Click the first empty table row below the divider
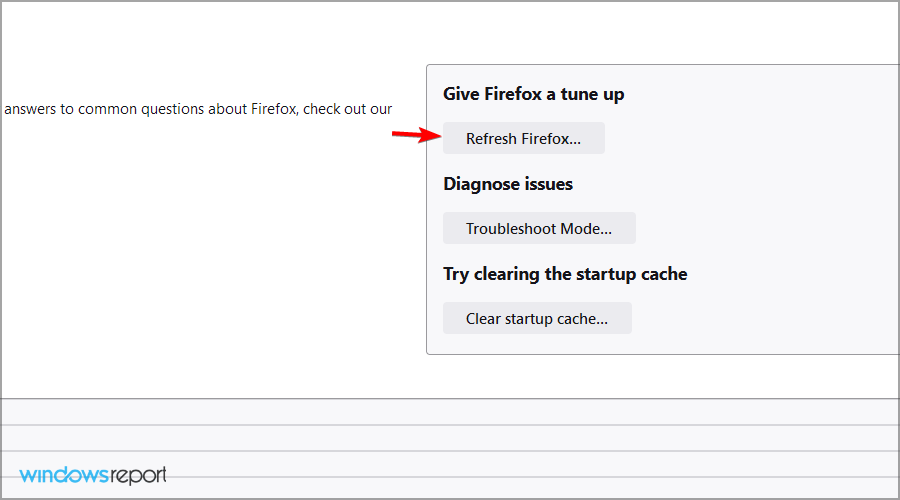 (450, 412)
